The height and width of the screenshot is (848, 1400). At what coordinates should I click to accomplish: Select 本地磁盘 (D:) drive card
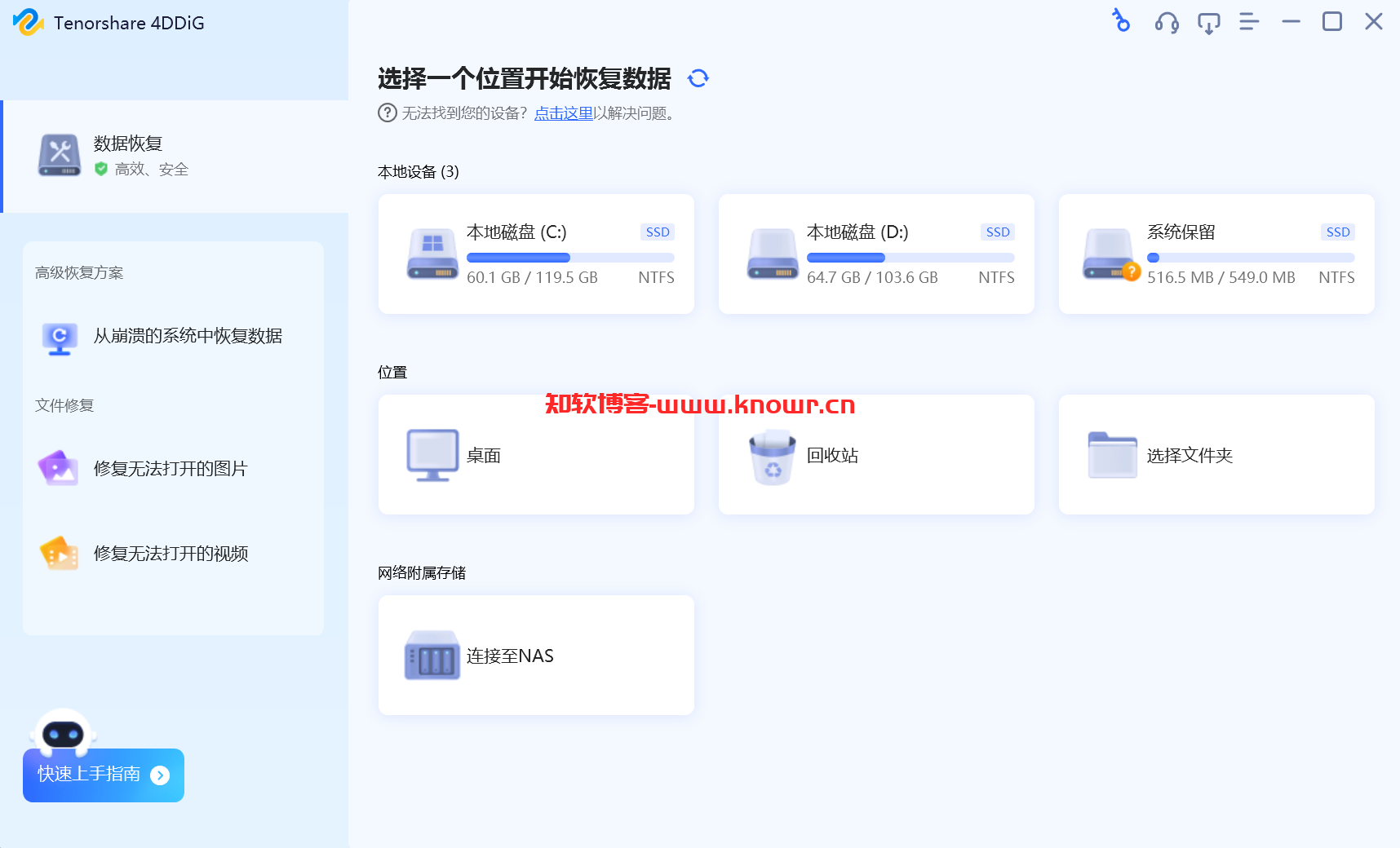pos(876,254)
